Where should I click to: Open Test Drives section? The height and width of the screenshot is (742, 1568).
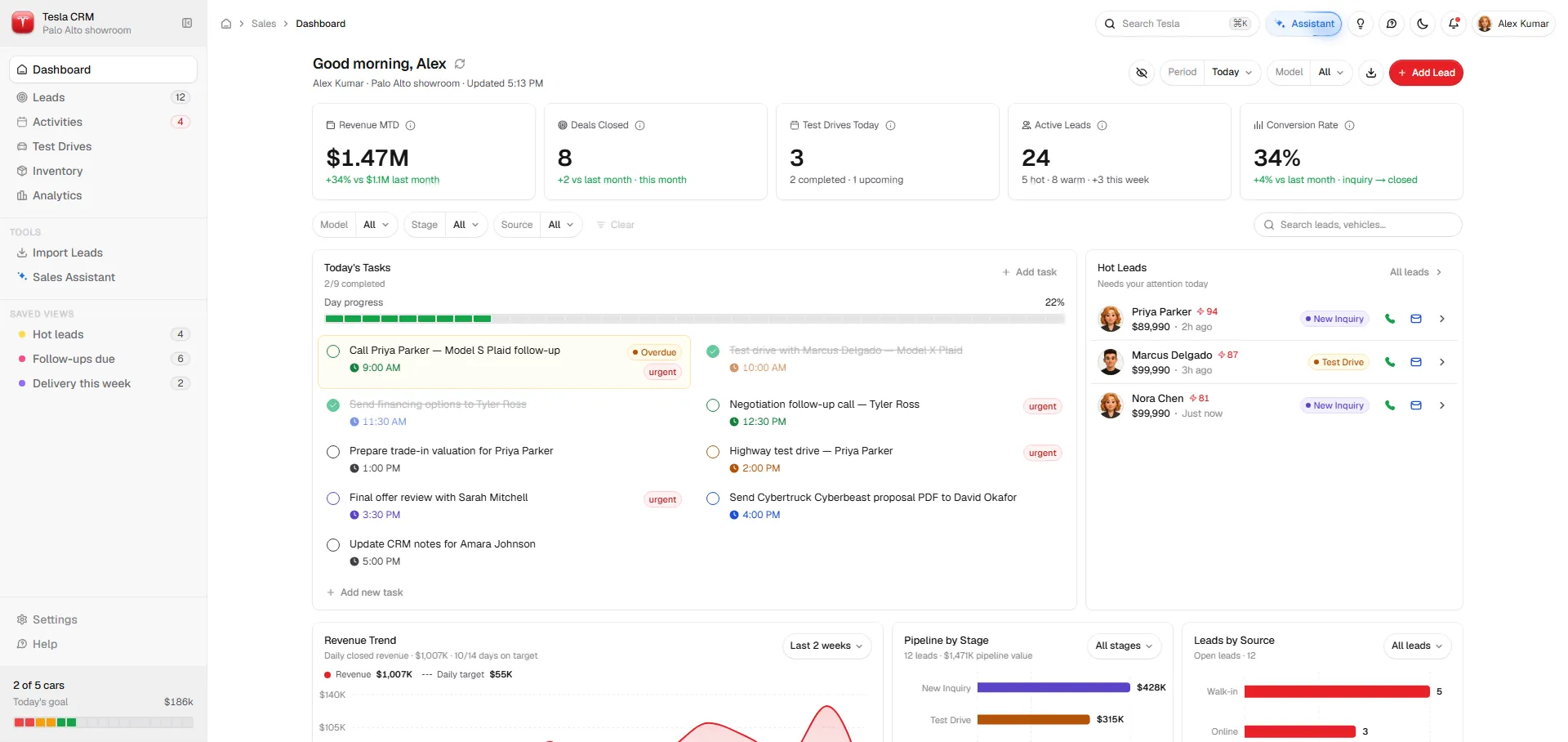point(103,146)
